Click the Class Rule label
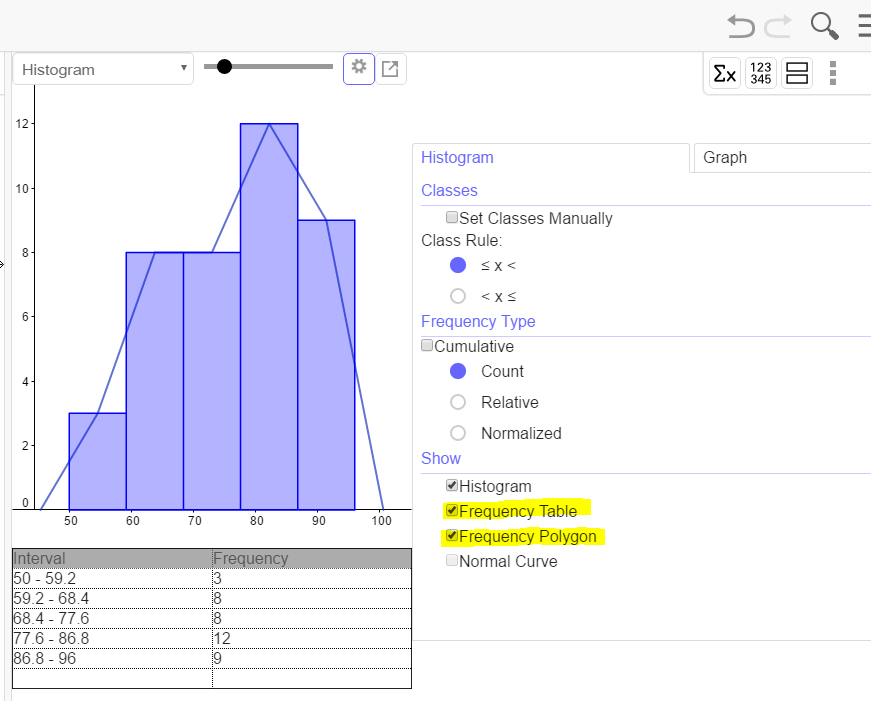Viewport: 871px width, 701px height. 461,241
